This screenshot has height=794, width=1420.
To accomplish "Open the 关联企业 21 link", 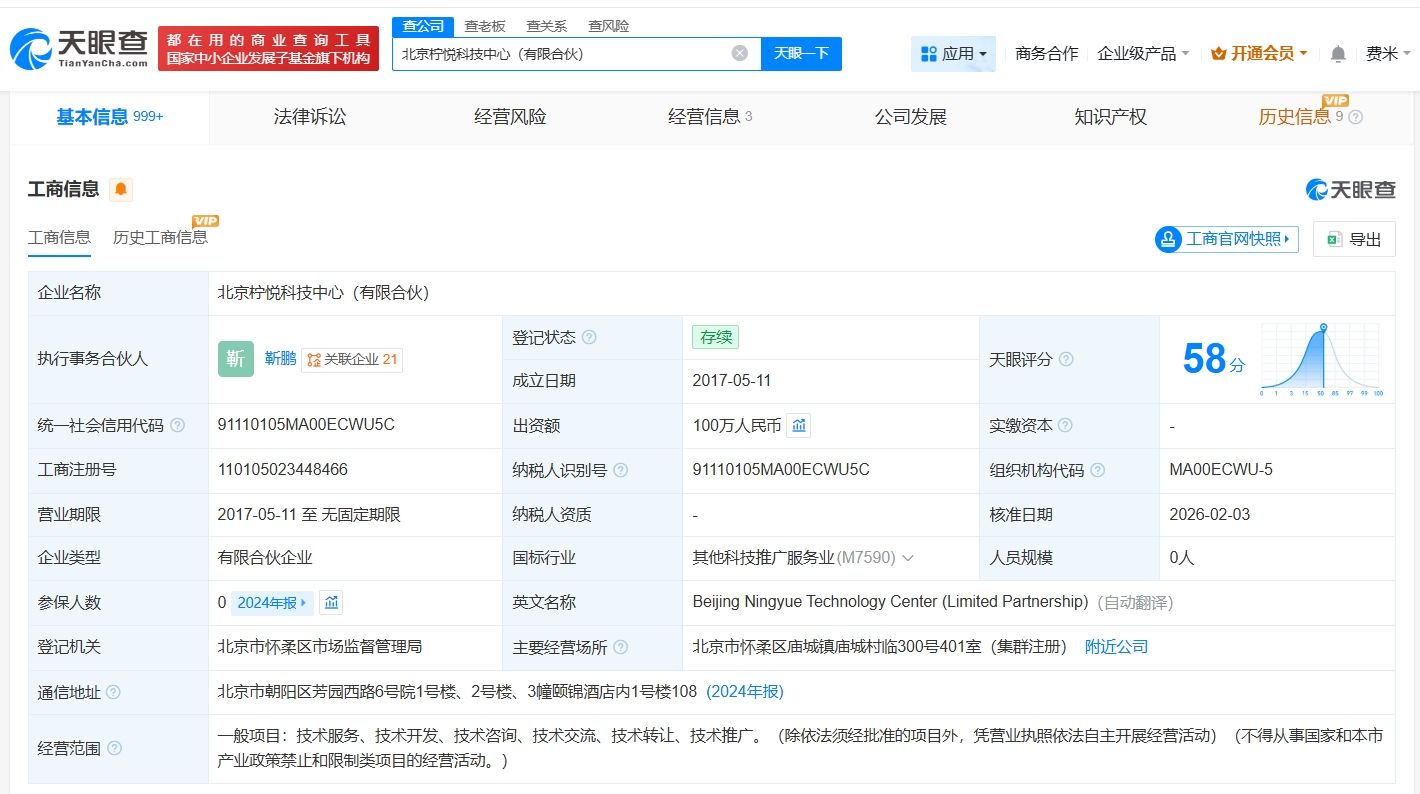I will (352, 359).
